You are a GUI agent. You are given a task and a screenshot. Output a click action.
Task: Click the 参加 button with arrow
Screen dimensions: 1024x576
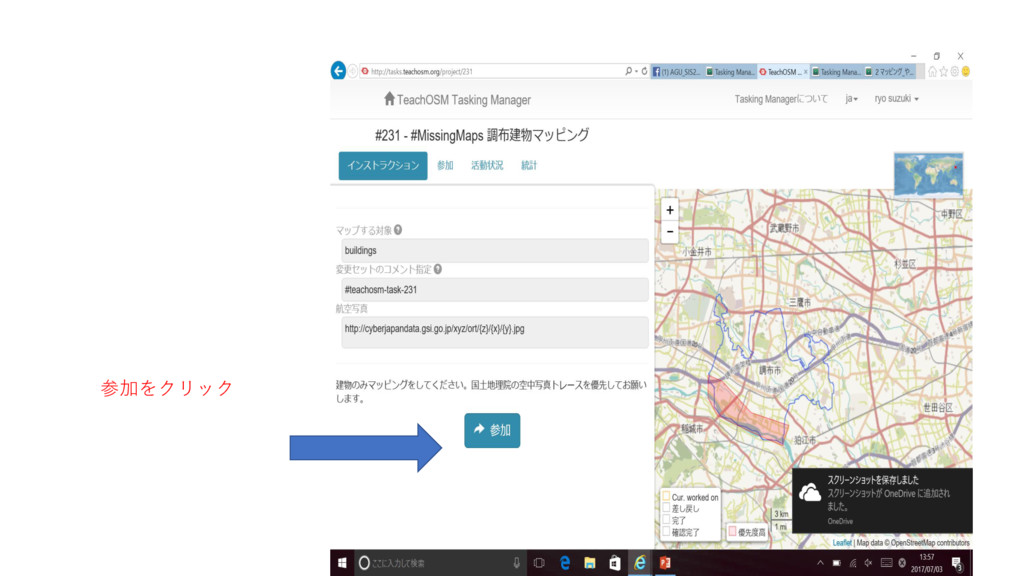[492, 430]
